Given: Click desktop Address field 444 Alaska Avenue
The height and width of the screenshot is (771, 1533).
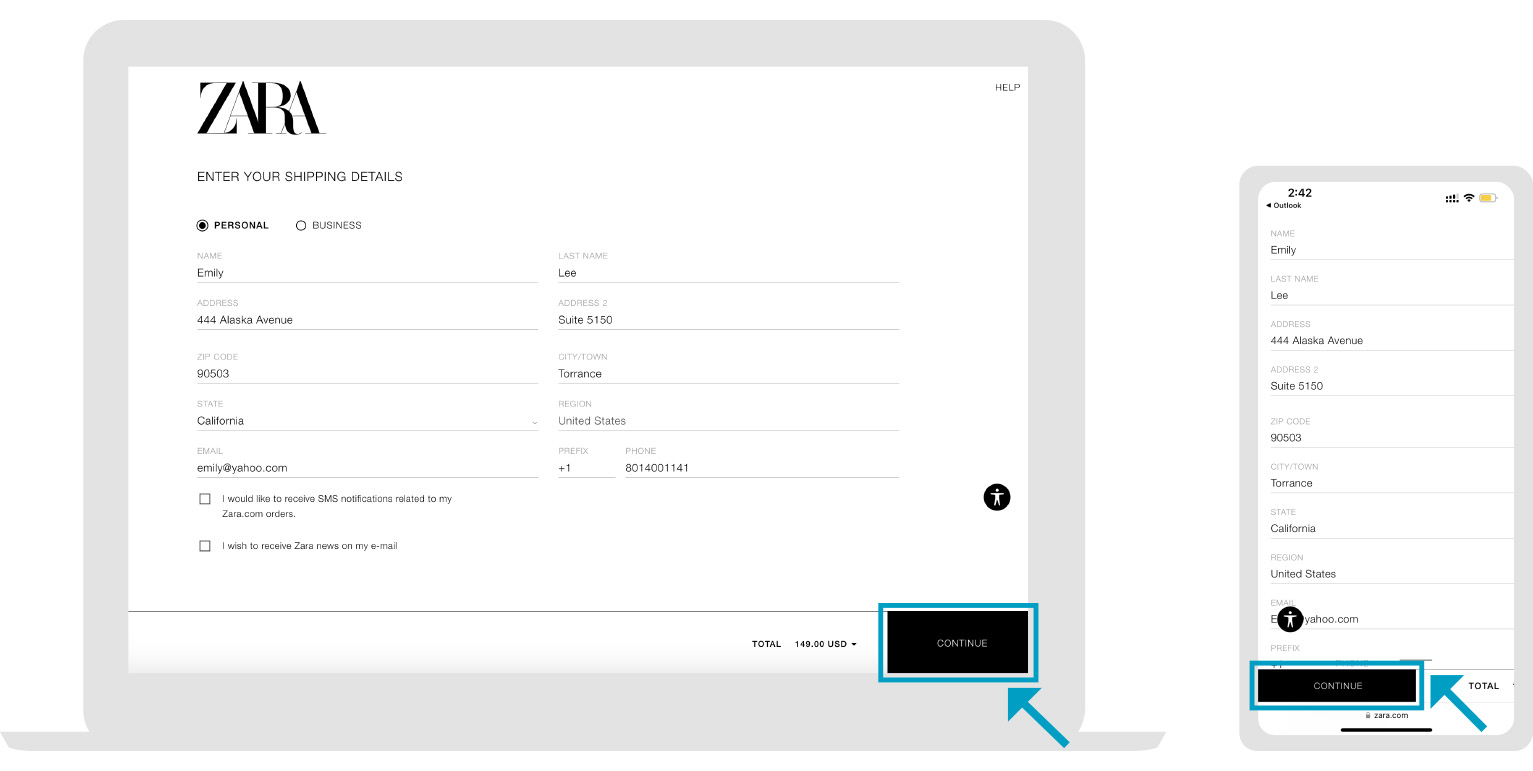Looking at the screenshot, I should click(x=368, y=320).
